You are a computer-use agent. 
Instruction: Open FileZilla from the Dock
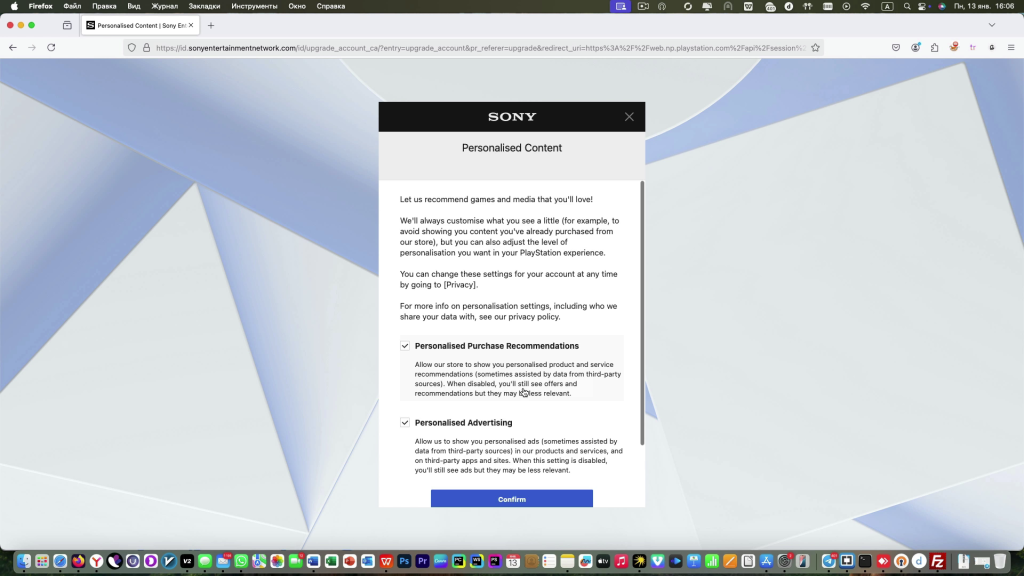tap(938, 561)
